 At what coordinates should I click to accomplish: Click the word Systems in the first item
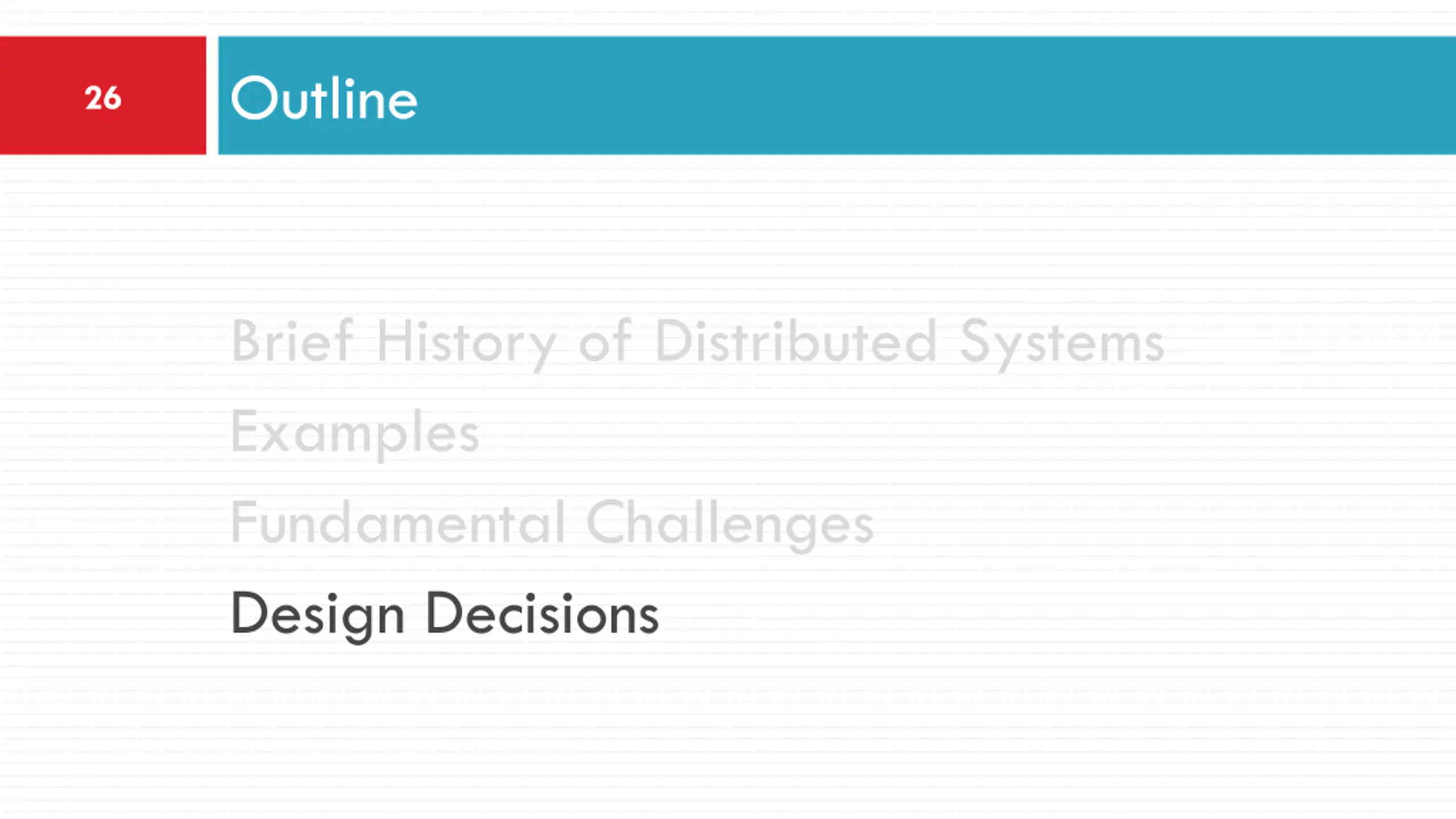(x=1061, y=342)
